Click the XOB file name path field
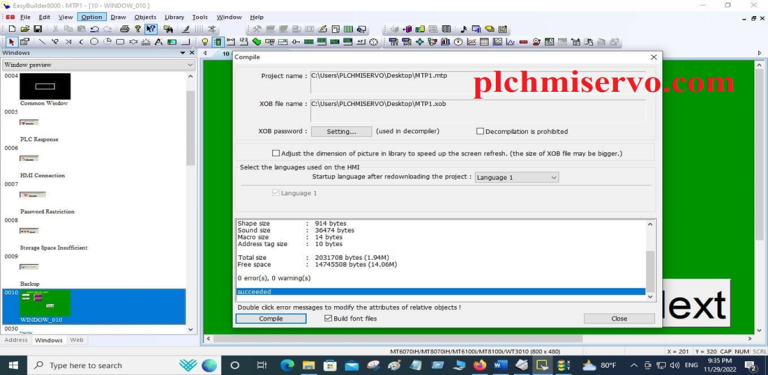 click(x=478, y=110)
